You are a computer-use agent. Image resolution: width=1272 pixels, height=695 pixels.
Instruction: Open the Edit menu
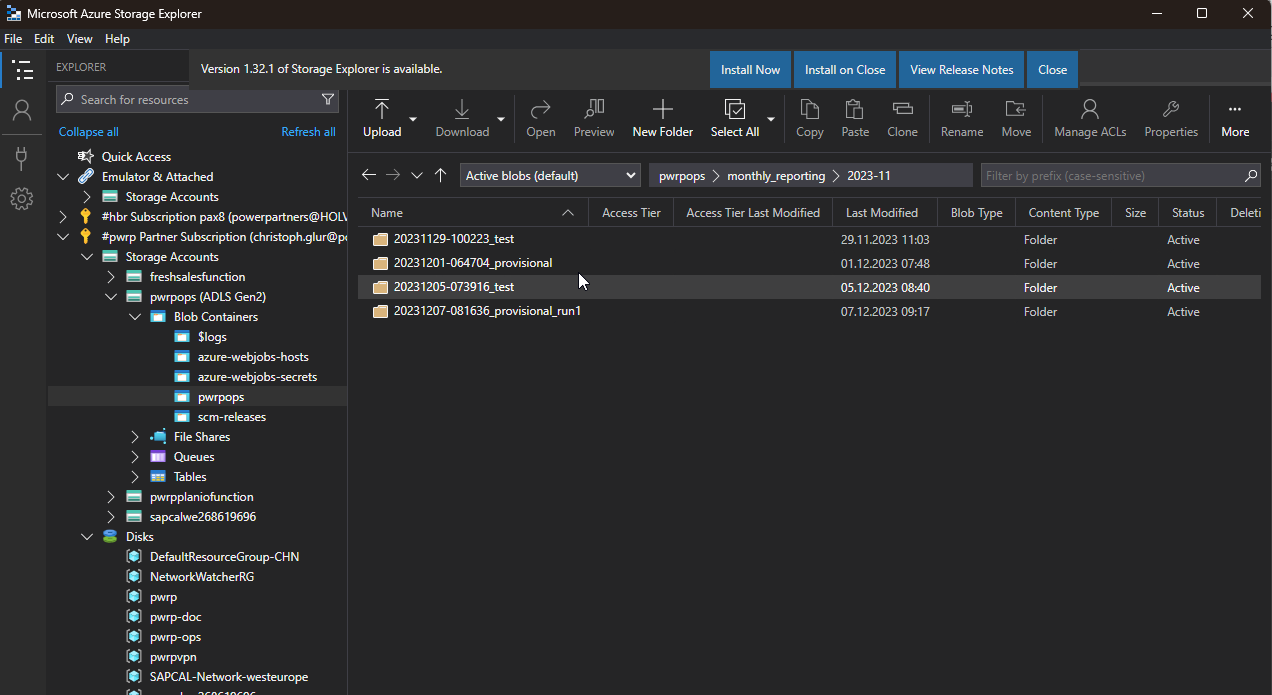pos(44,39)
